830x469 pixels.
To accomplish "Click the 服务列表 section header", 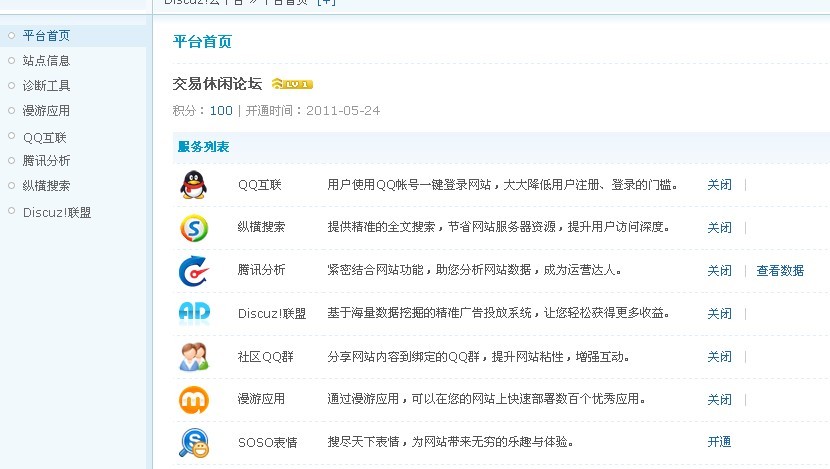I will (x=203, y=147).
